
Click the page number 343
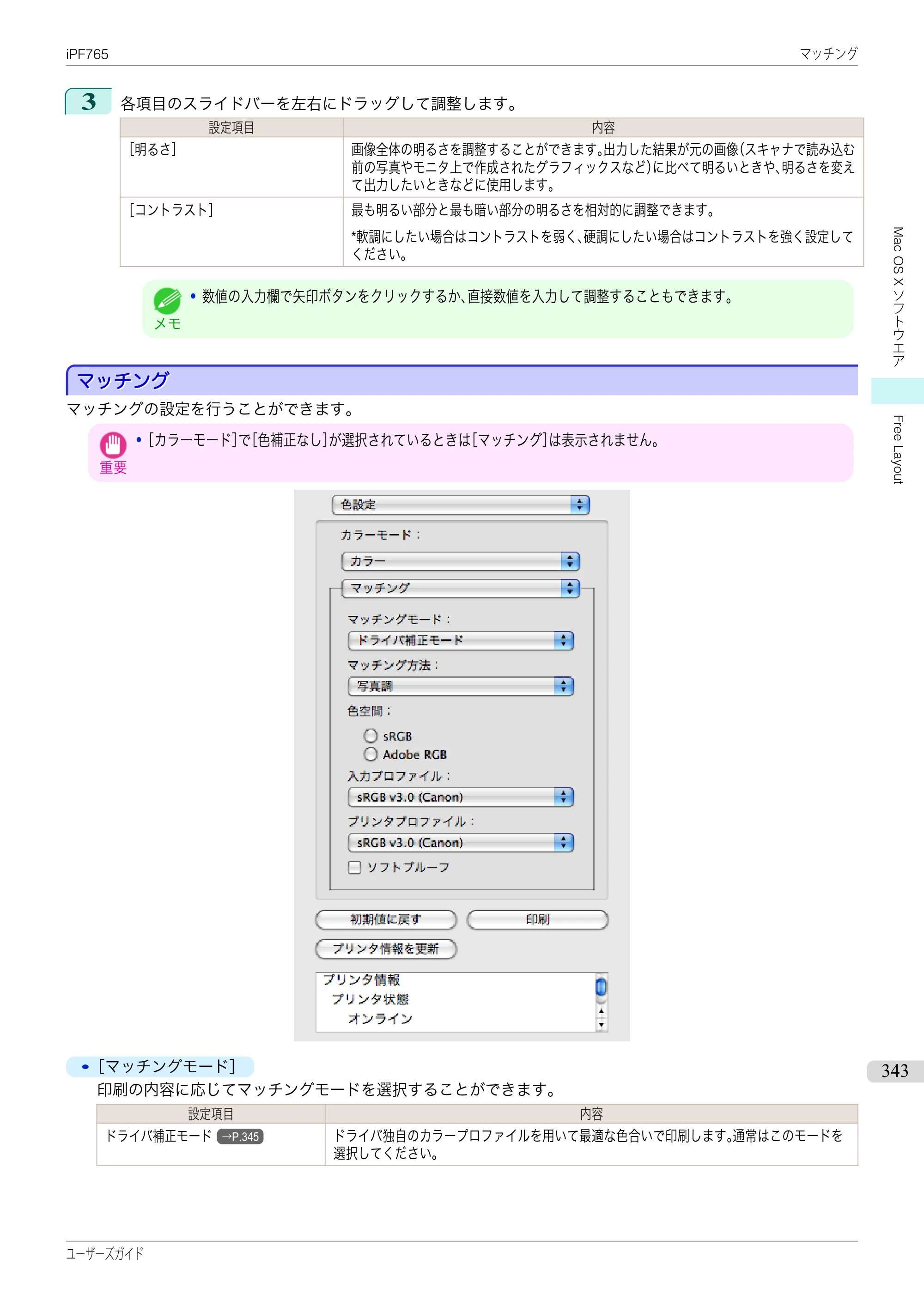(894, 1071)
